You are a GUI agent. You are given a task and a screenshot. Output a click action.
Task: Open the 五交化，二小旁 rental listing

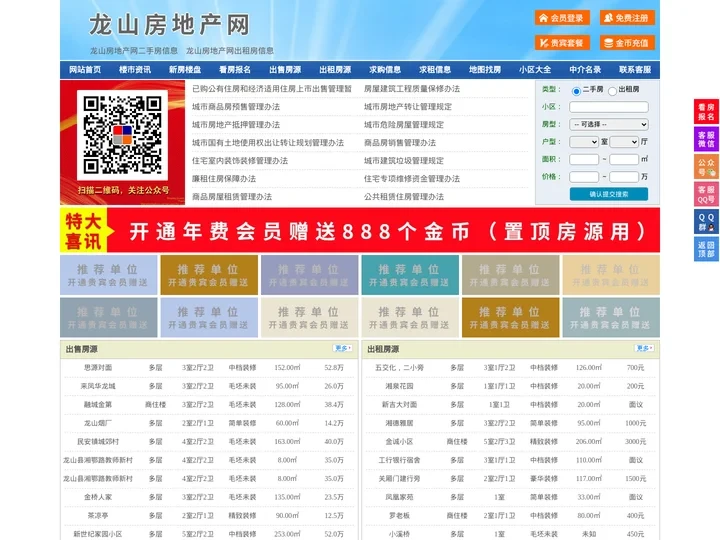[x=399, y=367]
